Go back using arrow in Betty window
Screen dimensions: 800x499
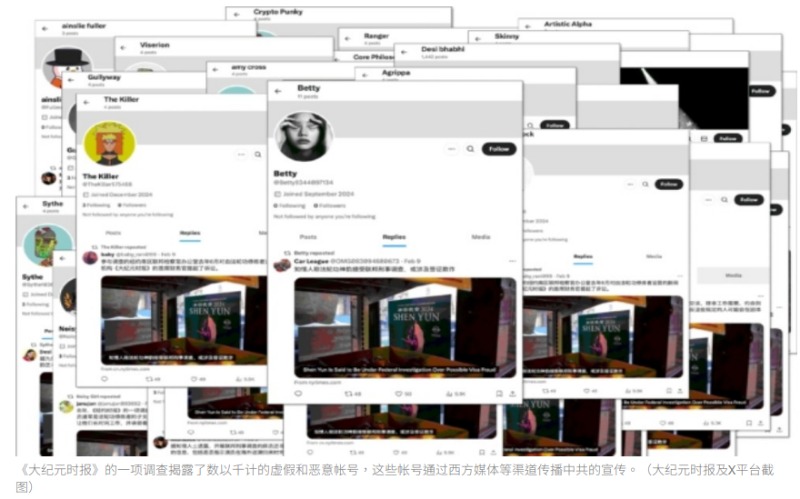(x=278, y=91)
